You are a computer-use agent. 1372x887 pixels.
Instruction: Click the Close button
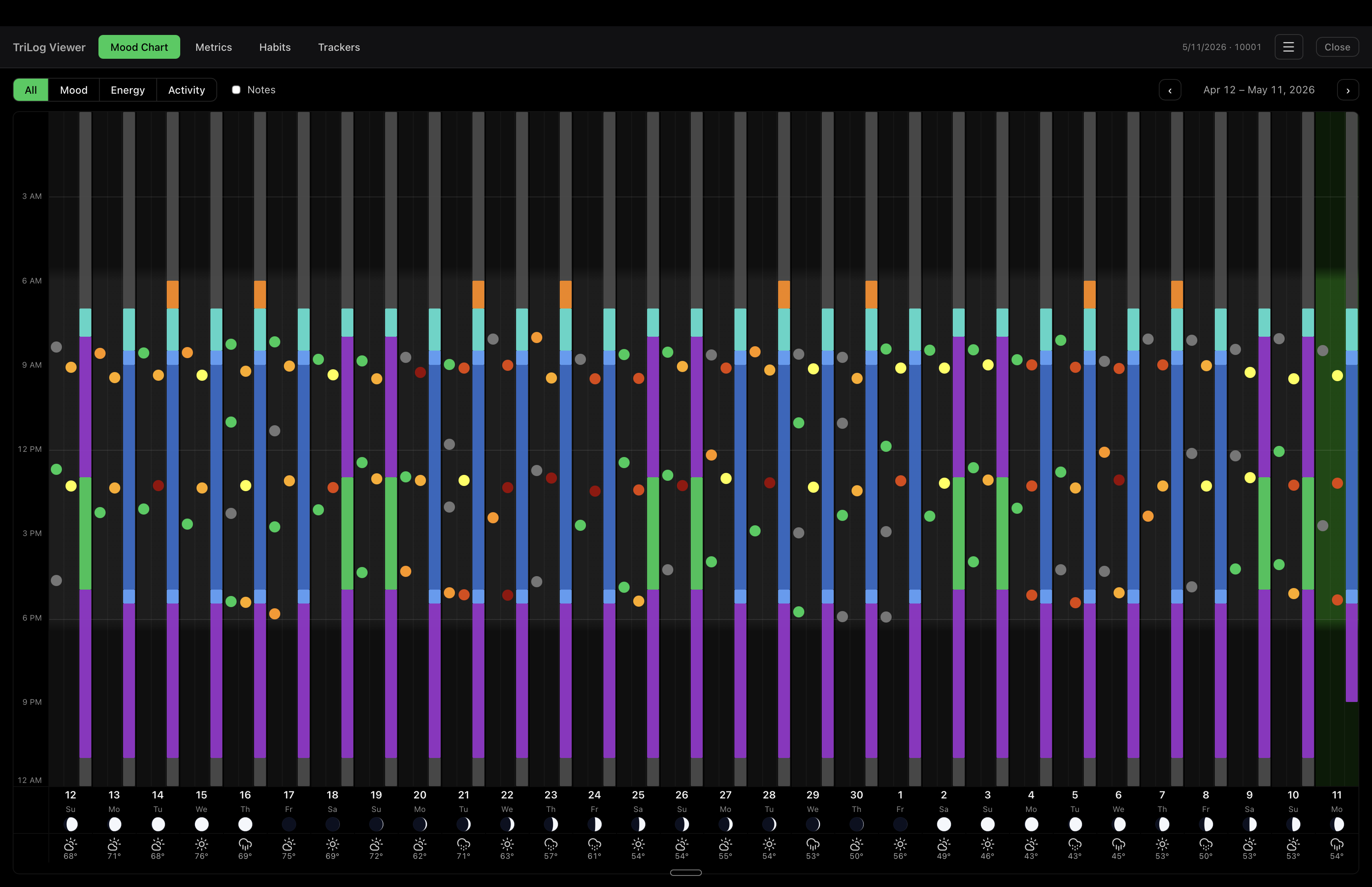1337,47
